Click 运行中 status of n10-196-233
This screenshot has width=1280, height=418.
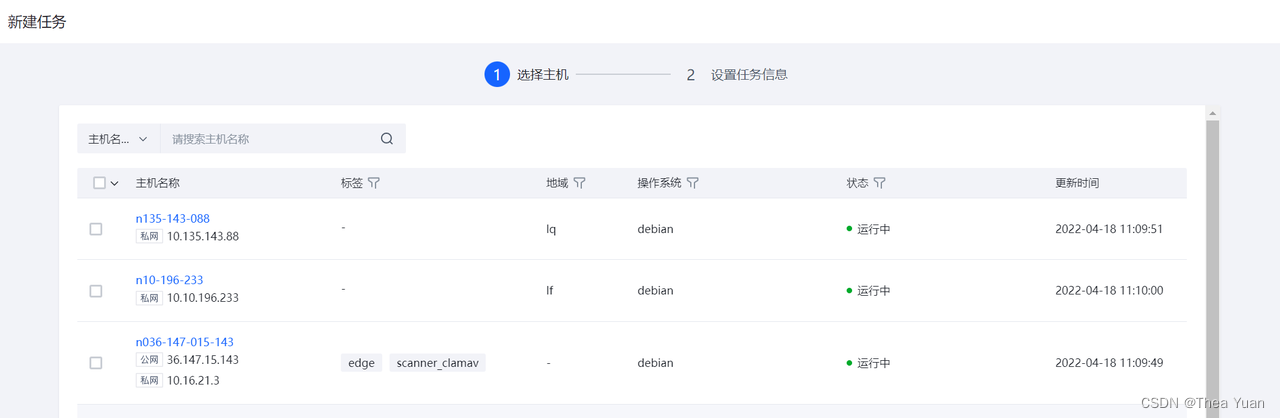click(869, 291)
